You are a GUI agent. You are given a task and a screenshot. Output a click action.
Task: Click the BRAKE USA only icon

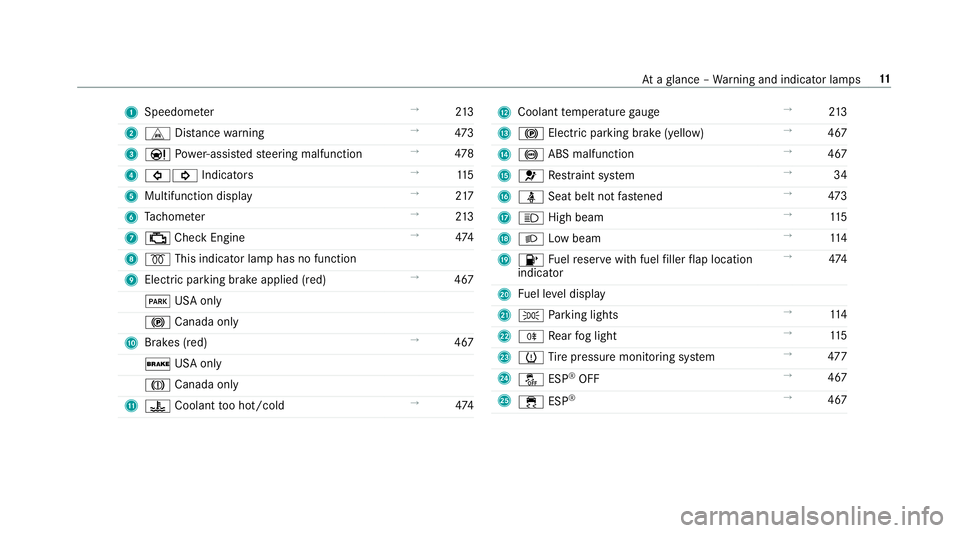157,364
